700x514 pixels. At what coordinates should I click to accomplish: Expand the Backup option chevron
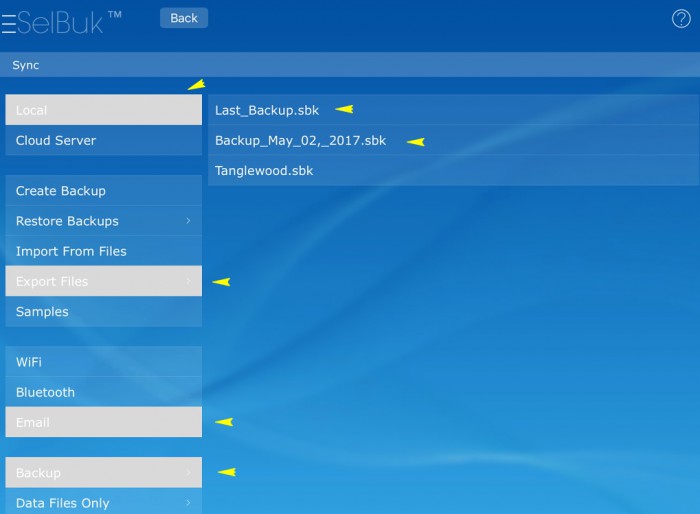pyautogui.click(x=188, y=473)
